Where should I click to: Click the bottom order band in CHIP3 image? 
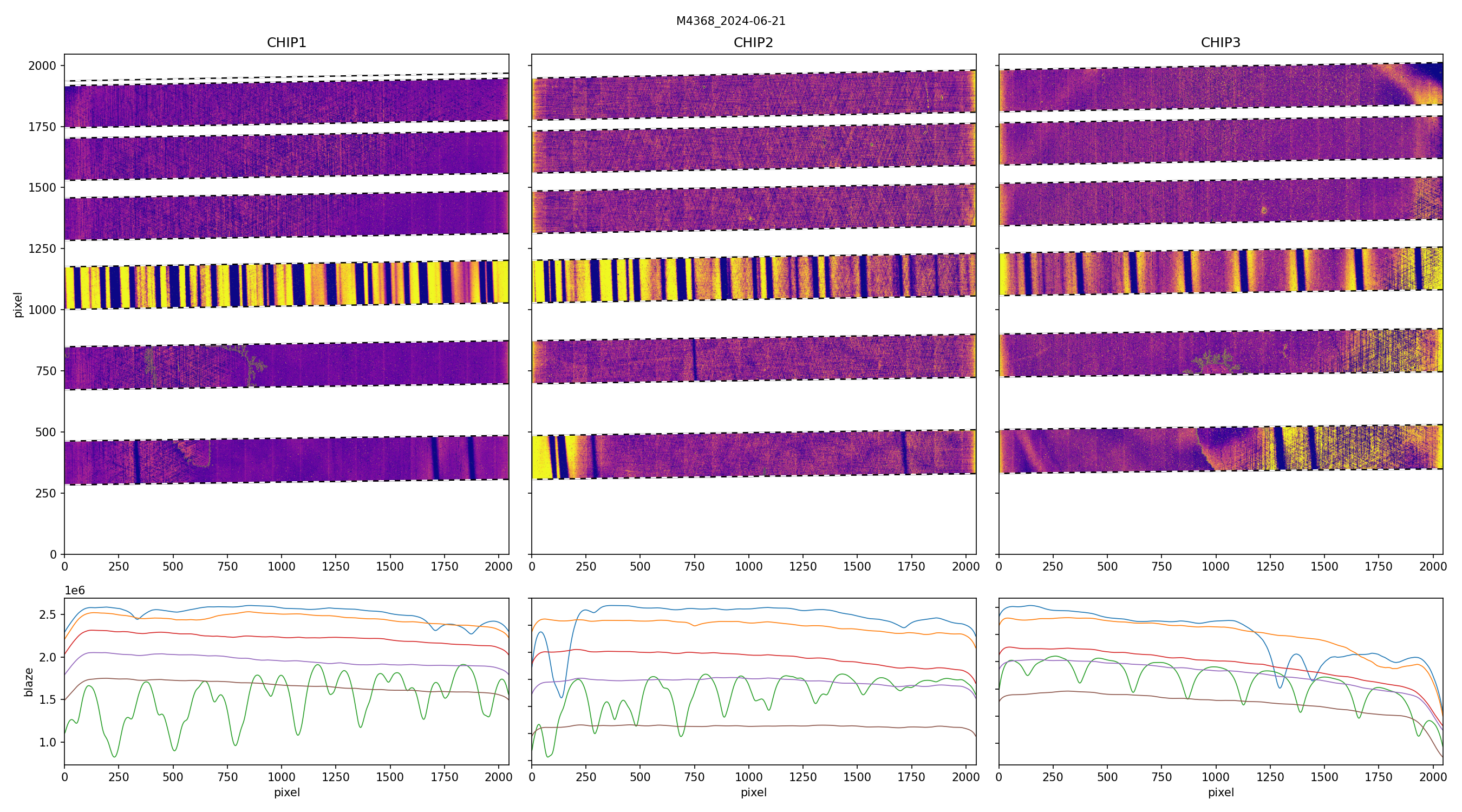[x=1220, y=449]
